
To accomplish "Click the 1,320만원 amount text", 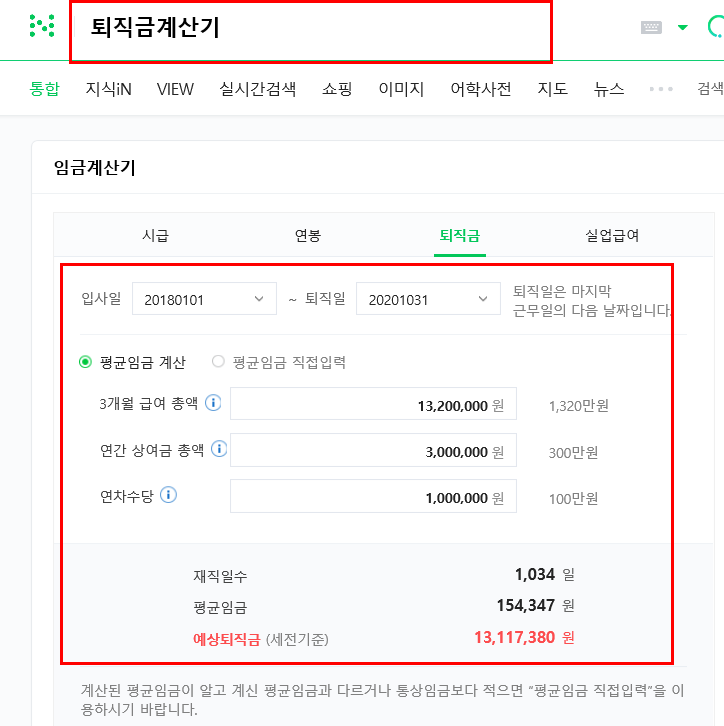I will (578, 406).
